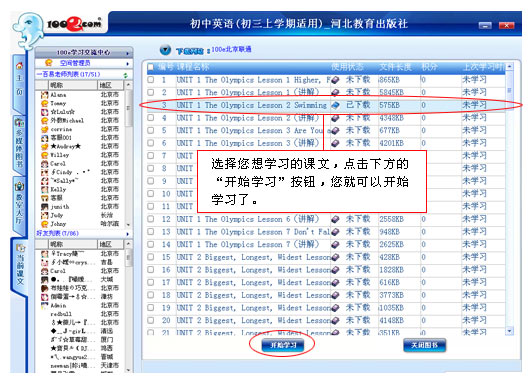Select teacher junith avatar icon
Viewport: 530px width, 382px height.
click(x=44, y=207)
